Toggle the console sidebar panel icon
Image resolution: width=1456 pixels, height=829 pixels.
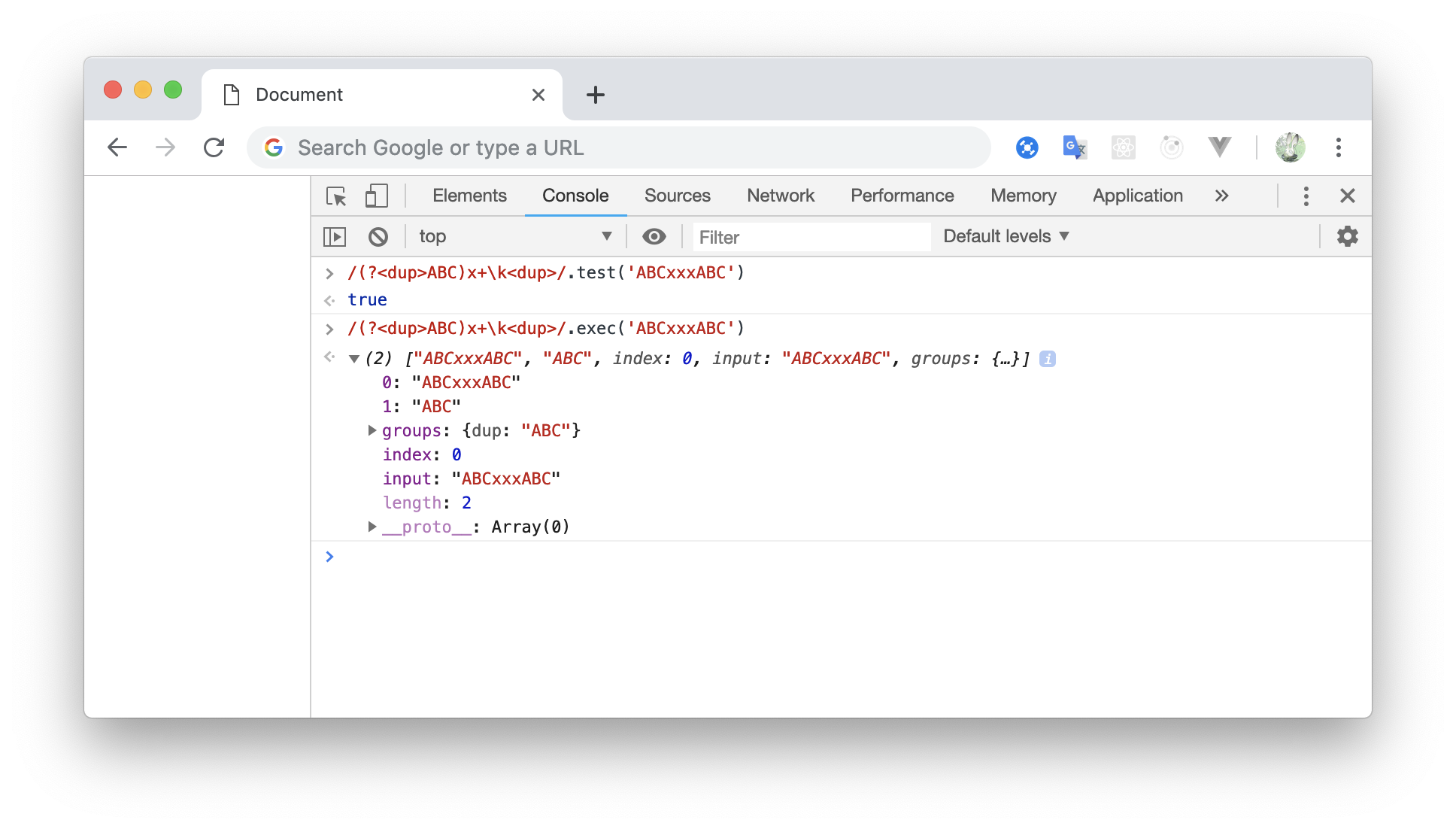click(335, 237)
